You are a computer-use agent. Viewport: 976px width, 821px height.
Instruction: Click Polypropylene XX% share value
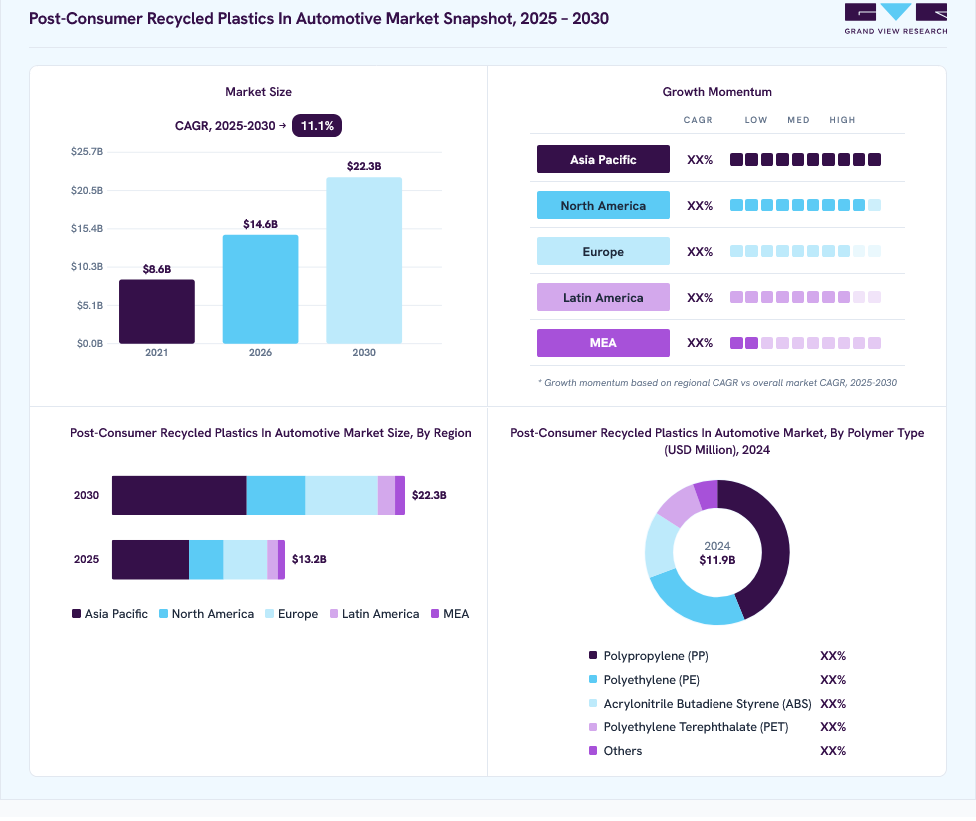(833, 656)
